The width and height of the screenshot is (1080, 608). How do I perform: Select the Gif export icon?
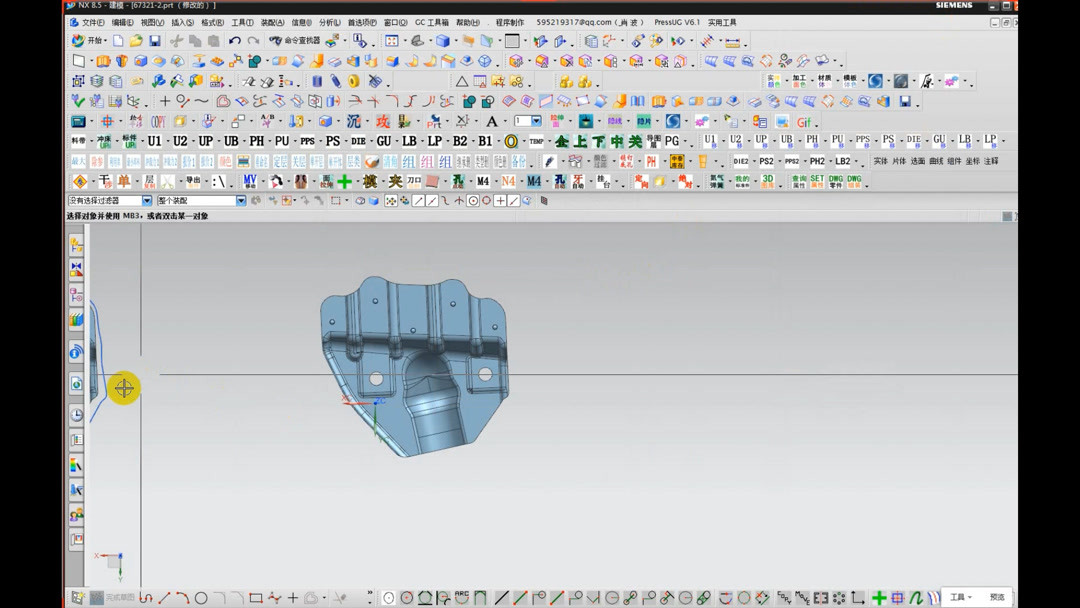tap(804, 122)
